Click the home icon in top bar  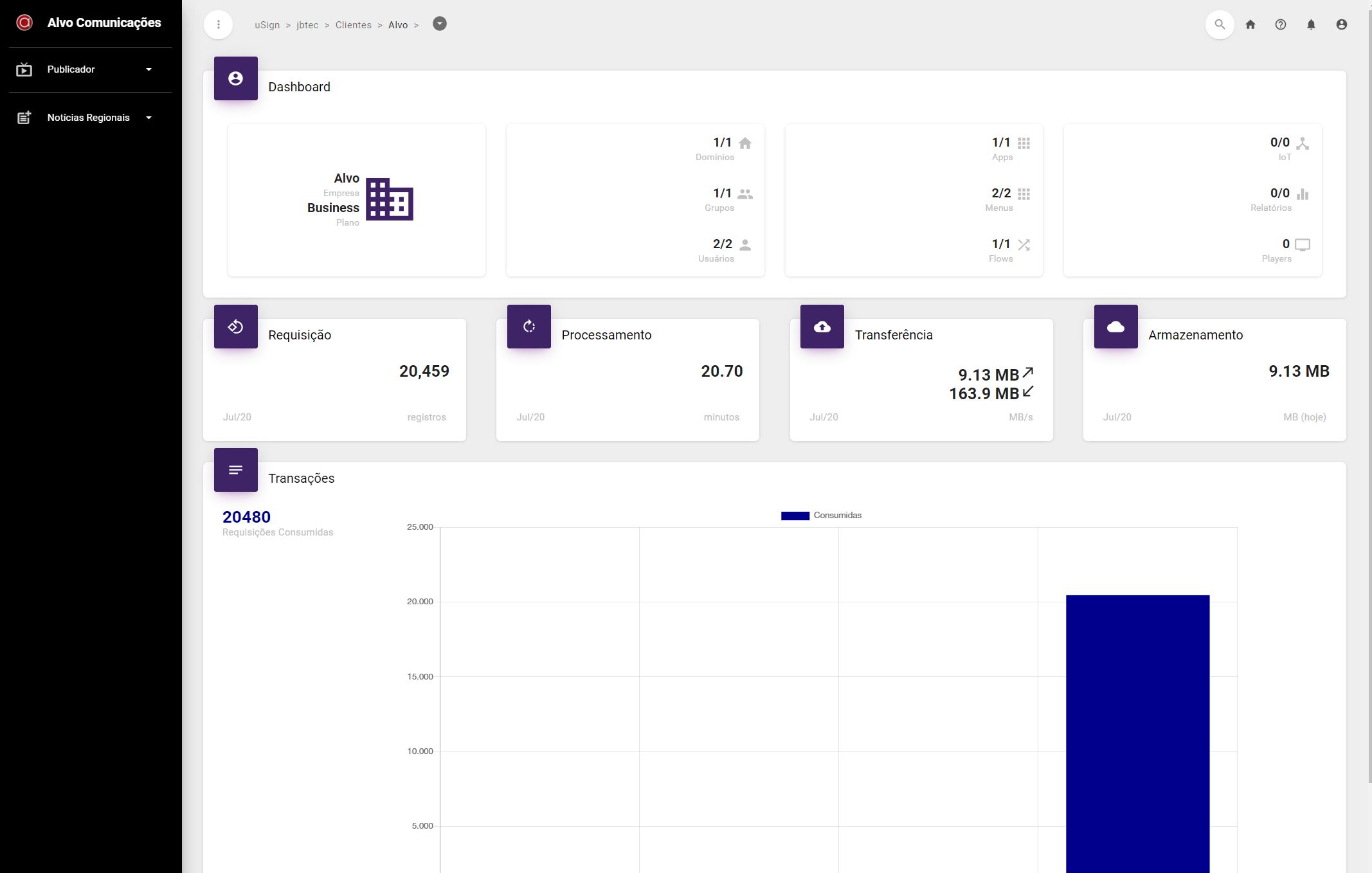[x=1250, y=24]
